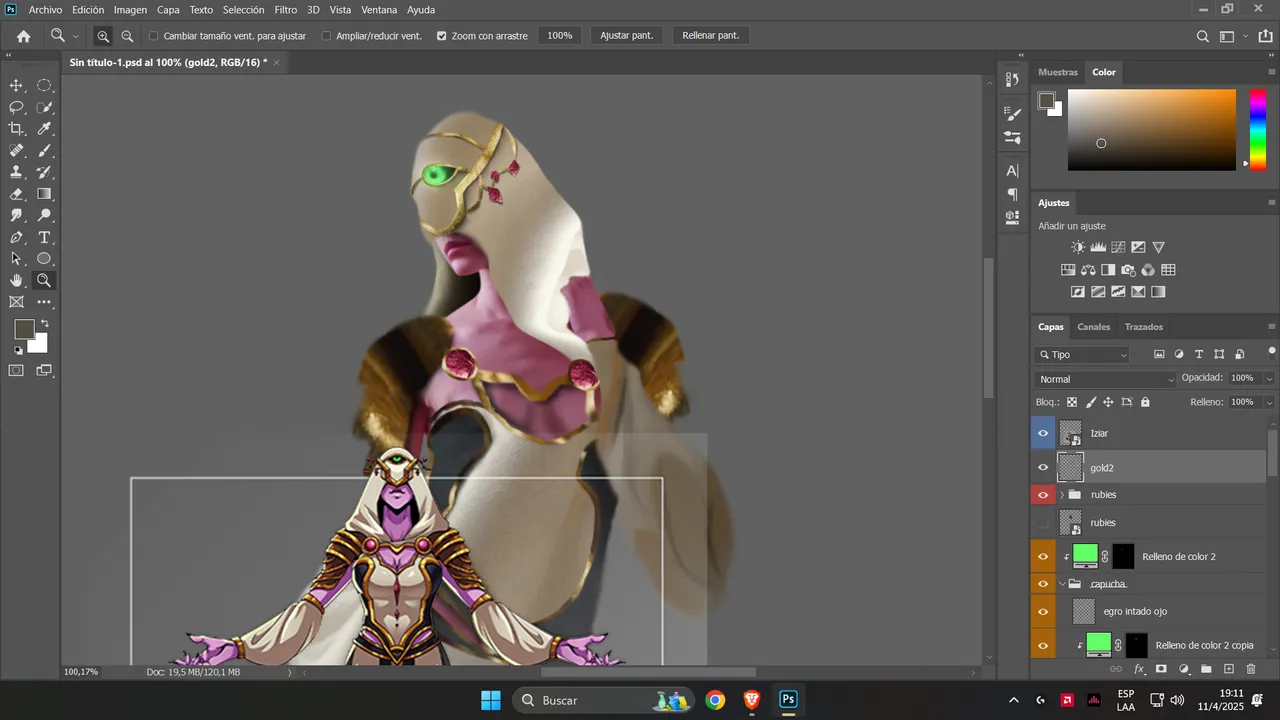The height and width of the screenshot is (720, 1280).
Task: Click the Zoom Out magnifier icon
Action: [127, 36]
